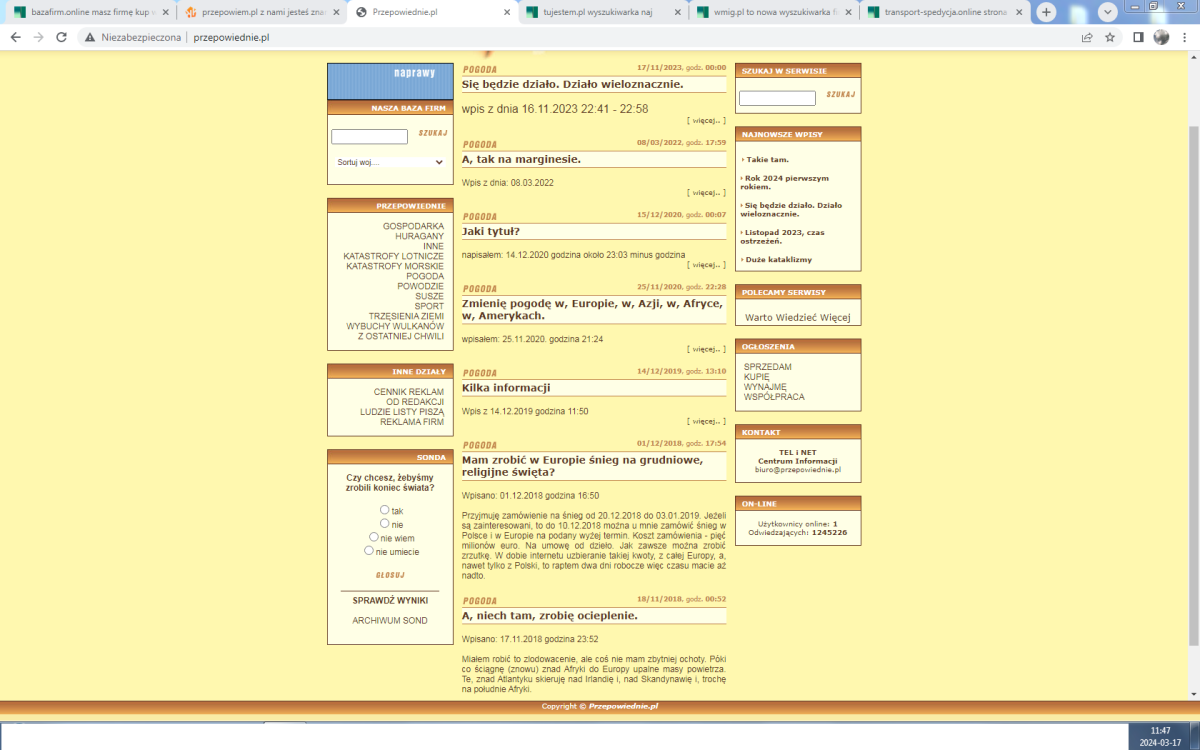
Task: Open the tab search dropdown arrow
Action: [1108, 12]
